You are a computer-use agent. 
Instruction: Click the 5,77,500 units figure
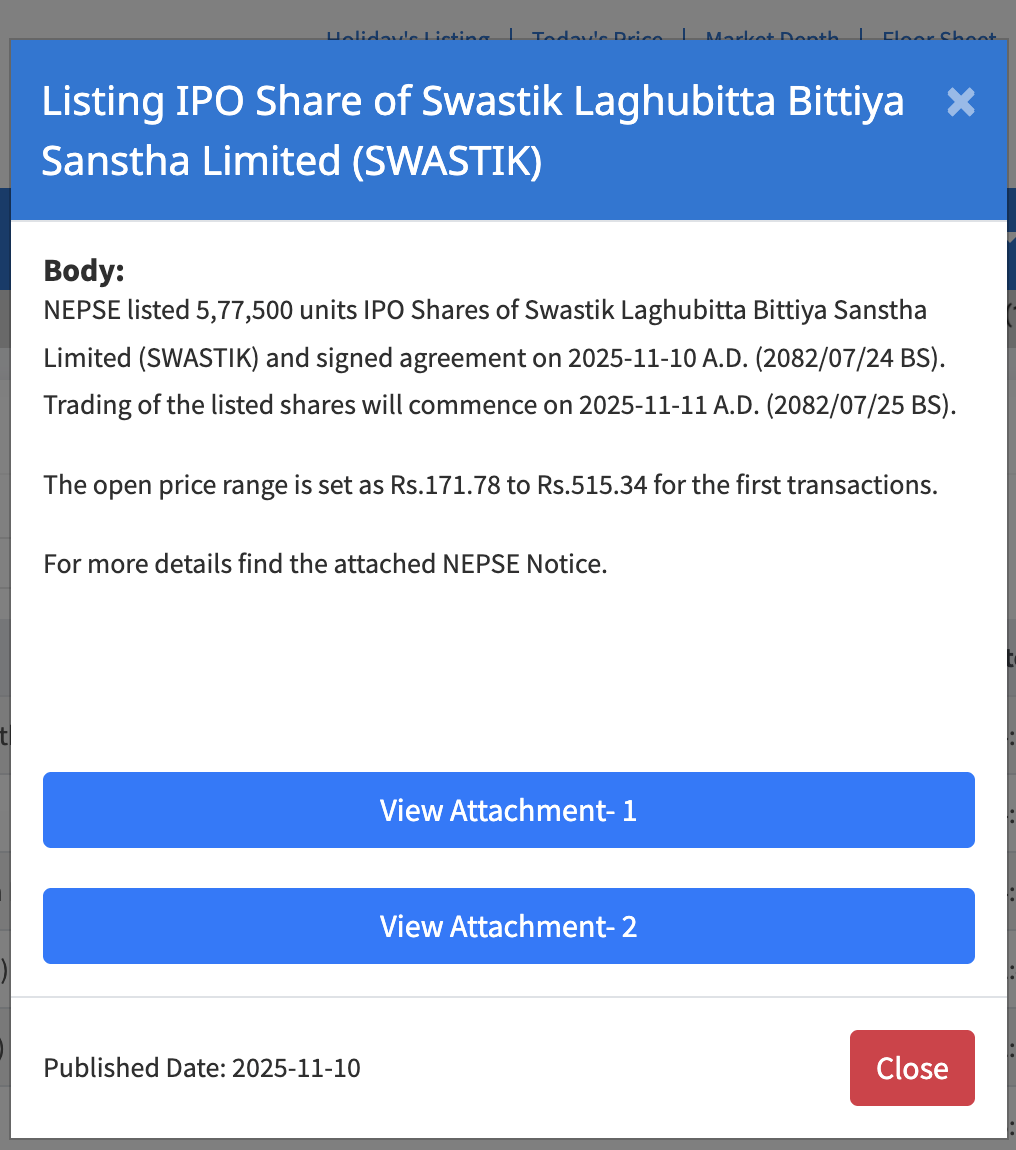pos(238,310)
